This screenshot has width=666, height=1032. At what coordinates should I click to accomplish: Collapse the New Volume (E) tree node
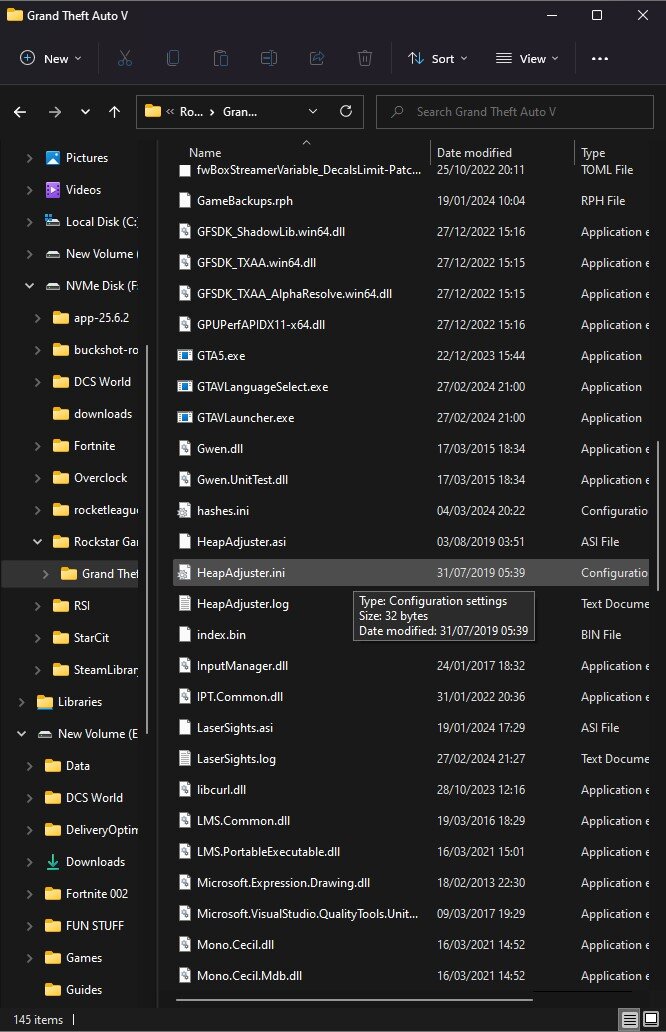(22, 733)
